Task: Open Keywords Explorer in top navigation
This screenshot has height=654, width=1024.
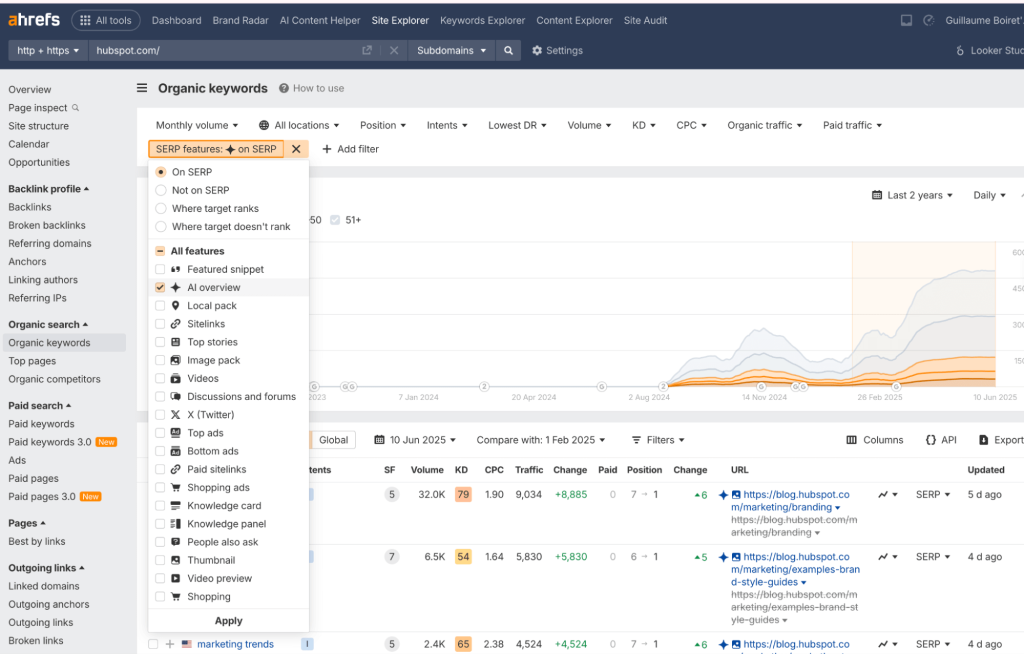Action: coord(483,20)
